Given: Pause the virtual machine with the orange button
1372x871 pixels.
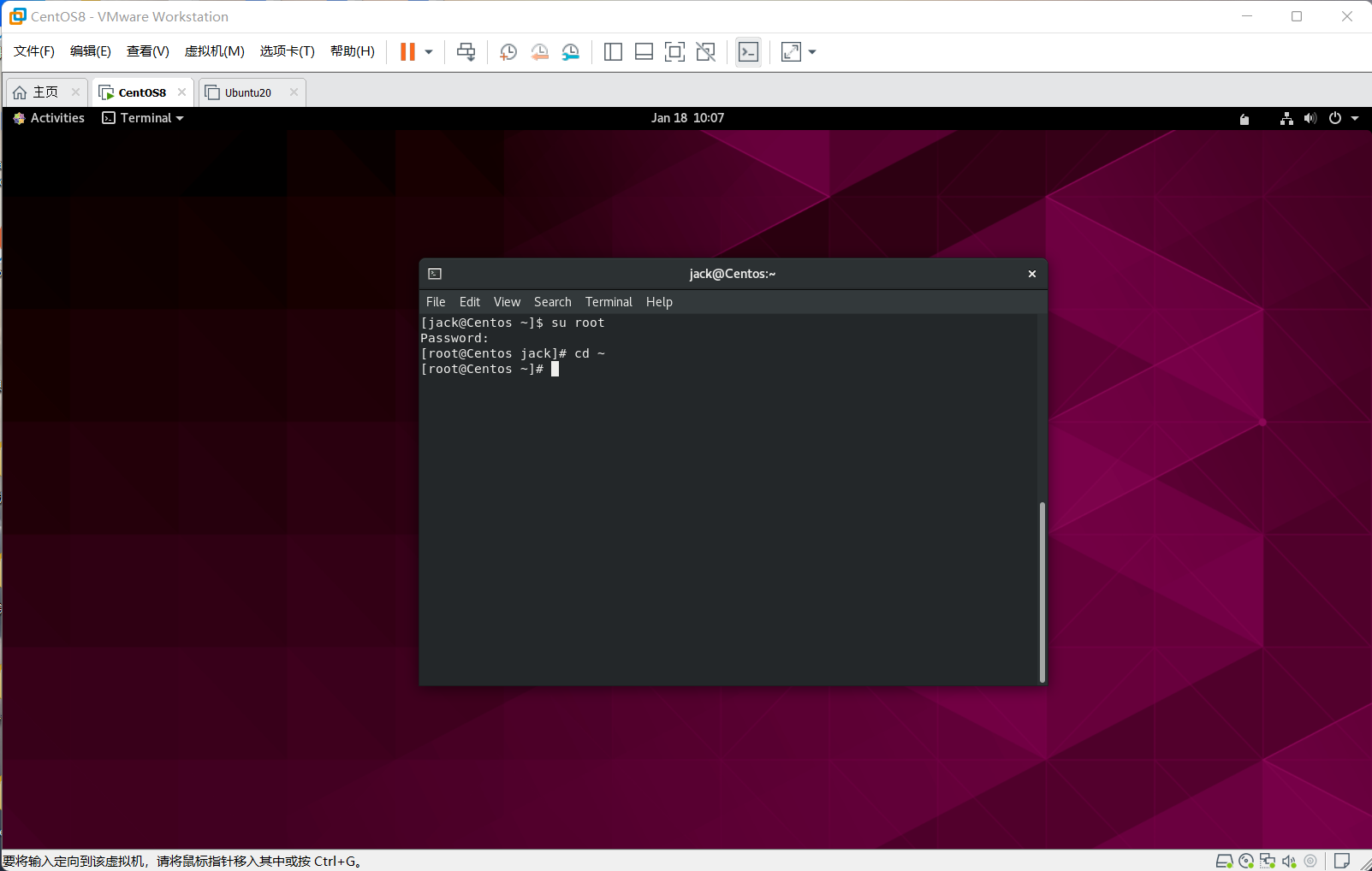Looking at the screenshot, I should tap(407, 51).
